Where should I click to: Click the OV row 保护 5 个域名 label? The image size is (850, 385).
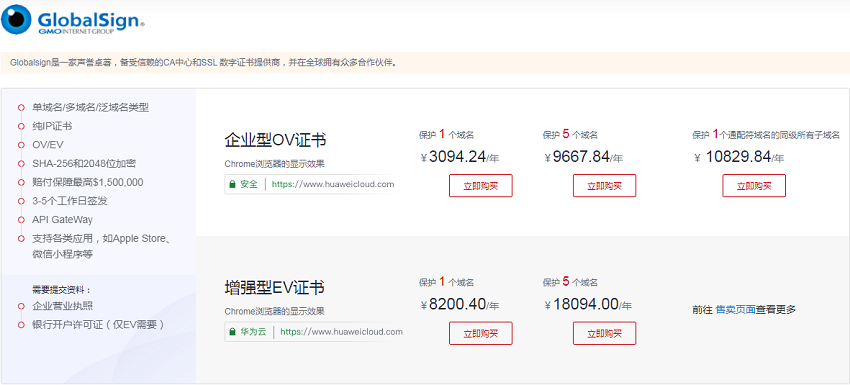point(570,134)
